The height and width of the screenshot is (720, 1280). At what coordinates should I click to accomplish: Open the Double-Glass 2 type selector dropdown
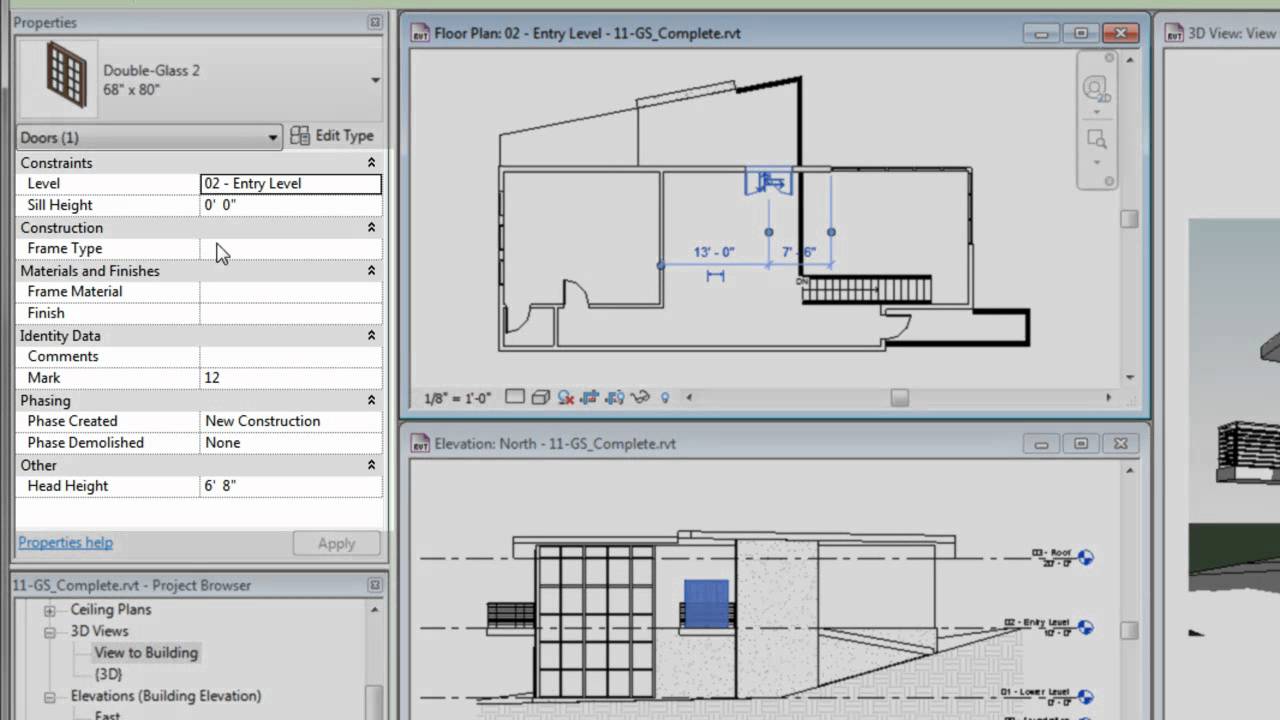tap(375, 80)
